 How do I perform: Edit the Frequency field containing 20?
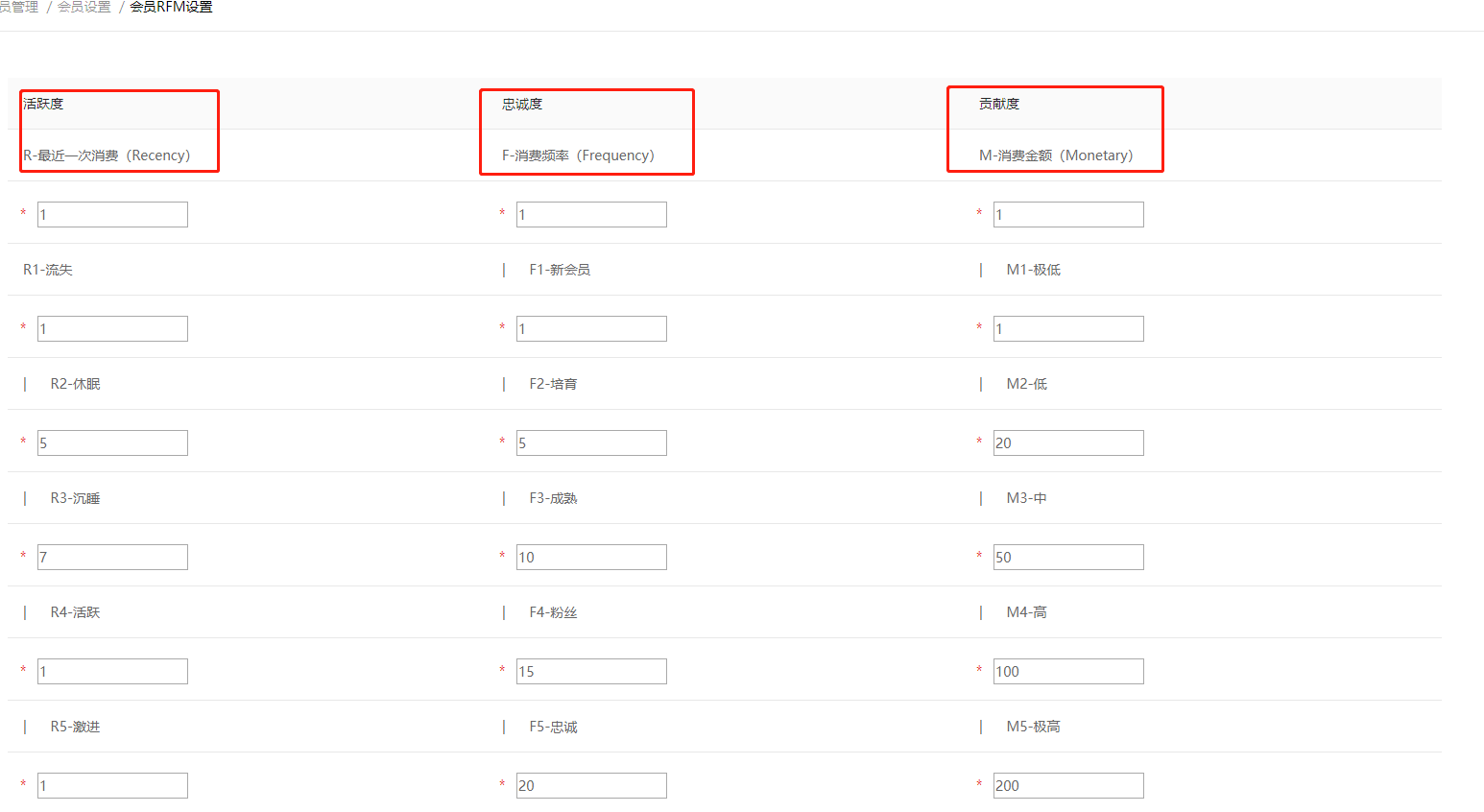tap(591, 785)
